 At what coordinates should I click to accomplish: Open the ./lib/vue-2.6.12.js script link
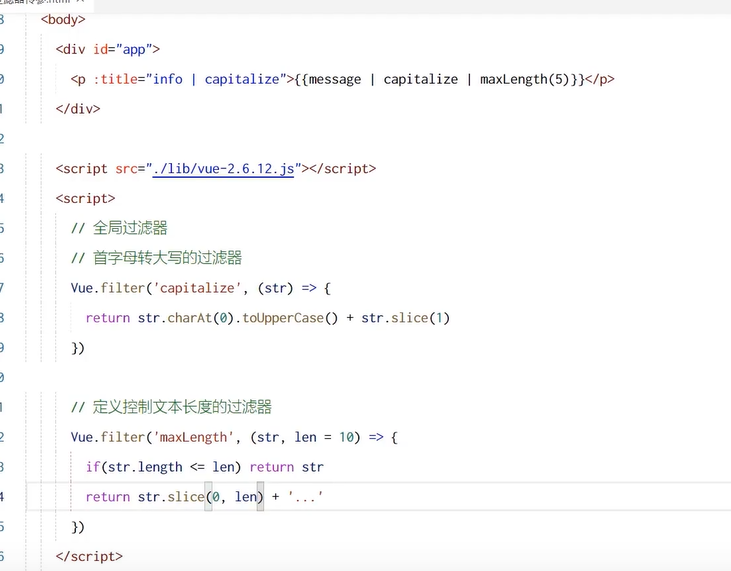(223, 169)
